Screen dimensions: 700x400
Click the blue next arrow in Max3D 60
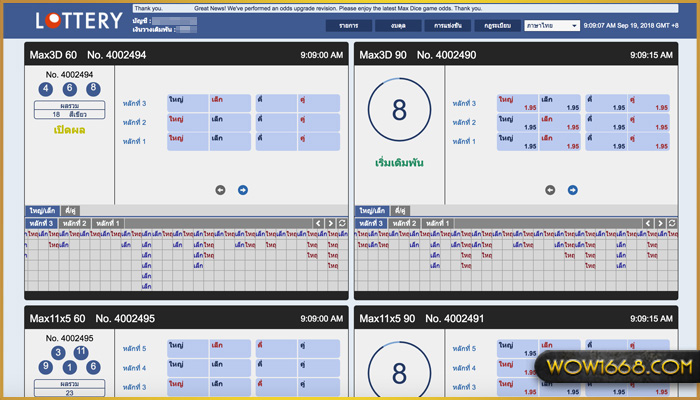pos(243,190)
